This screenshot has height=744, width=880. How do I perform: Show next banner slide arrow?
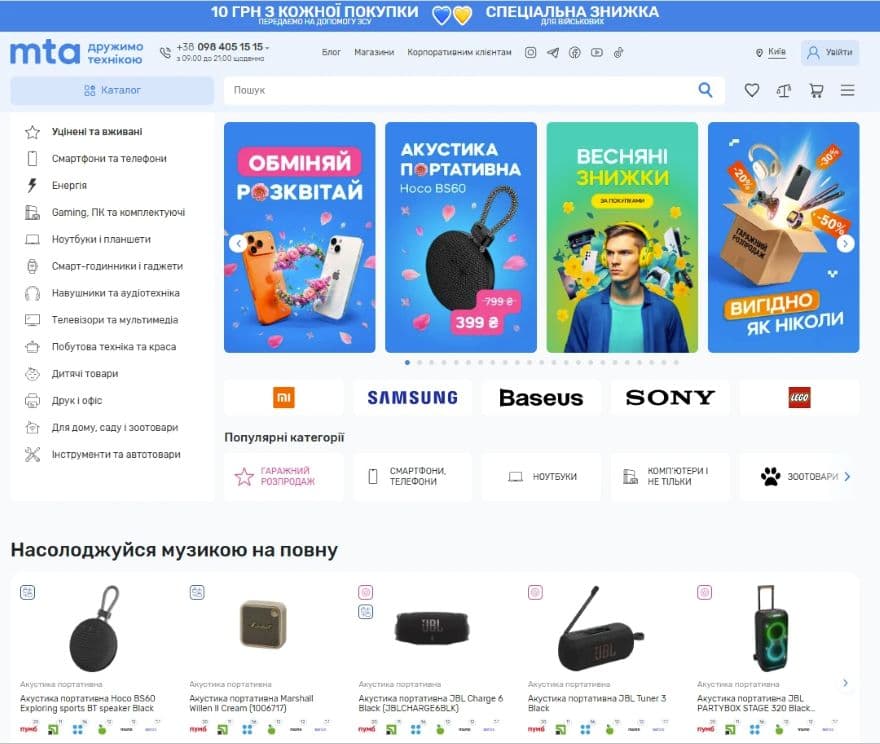point(845,244)
